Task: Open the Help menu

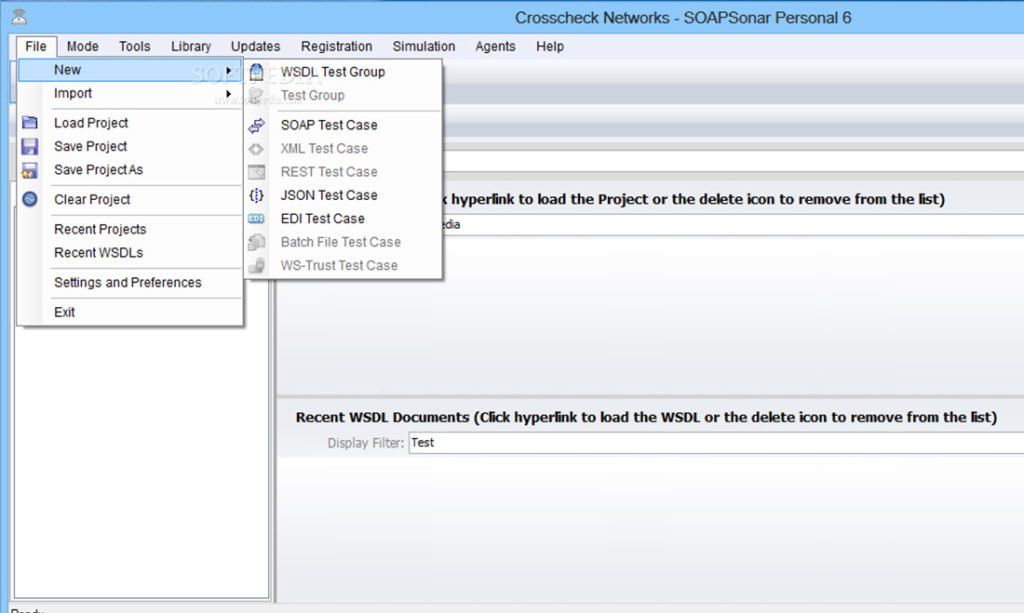Action: (x=550, y=46)
